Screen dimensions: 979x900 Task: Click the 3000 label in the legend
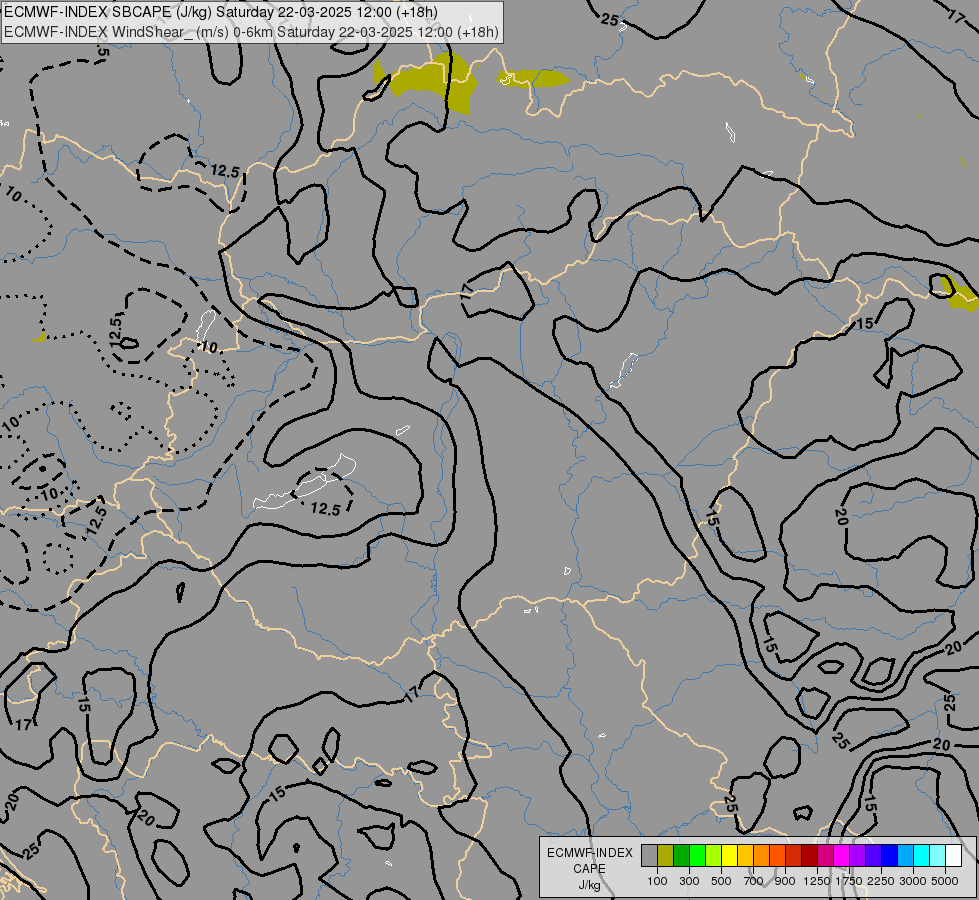pyautogui.click(x=913, y=881)
